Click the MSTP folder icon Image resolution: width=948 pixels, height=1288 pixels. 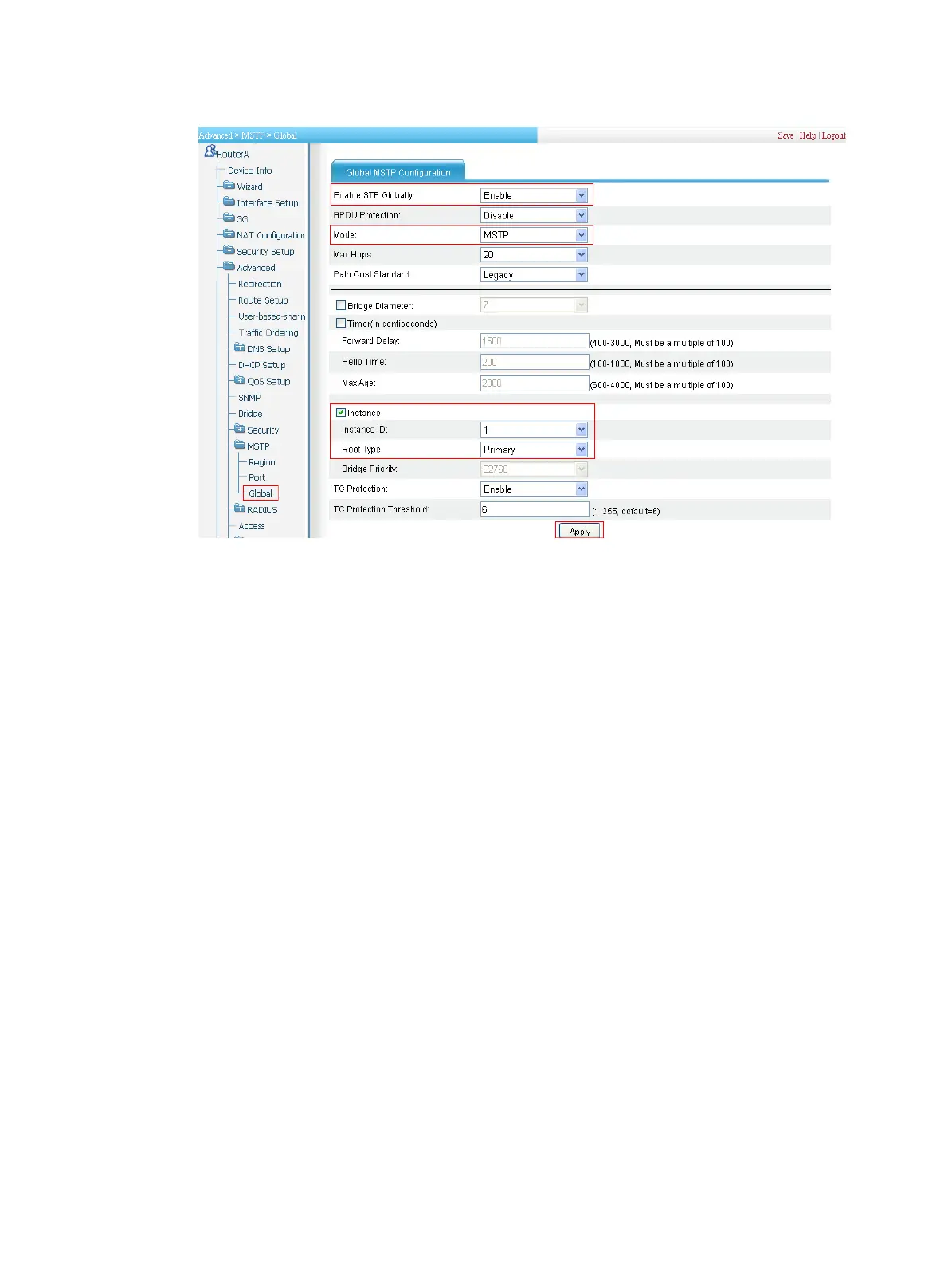pyautogui.click(x=240, y=446)
